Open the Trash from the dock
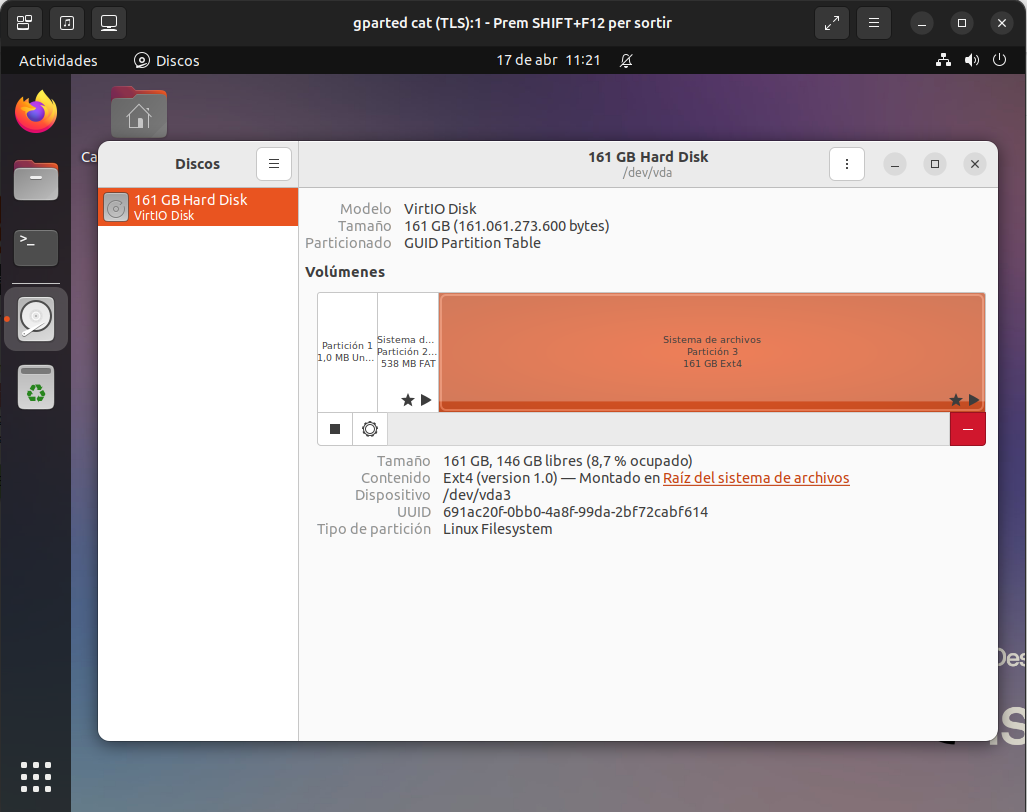The image size is (1027, 812). click(x=36, y=387)
